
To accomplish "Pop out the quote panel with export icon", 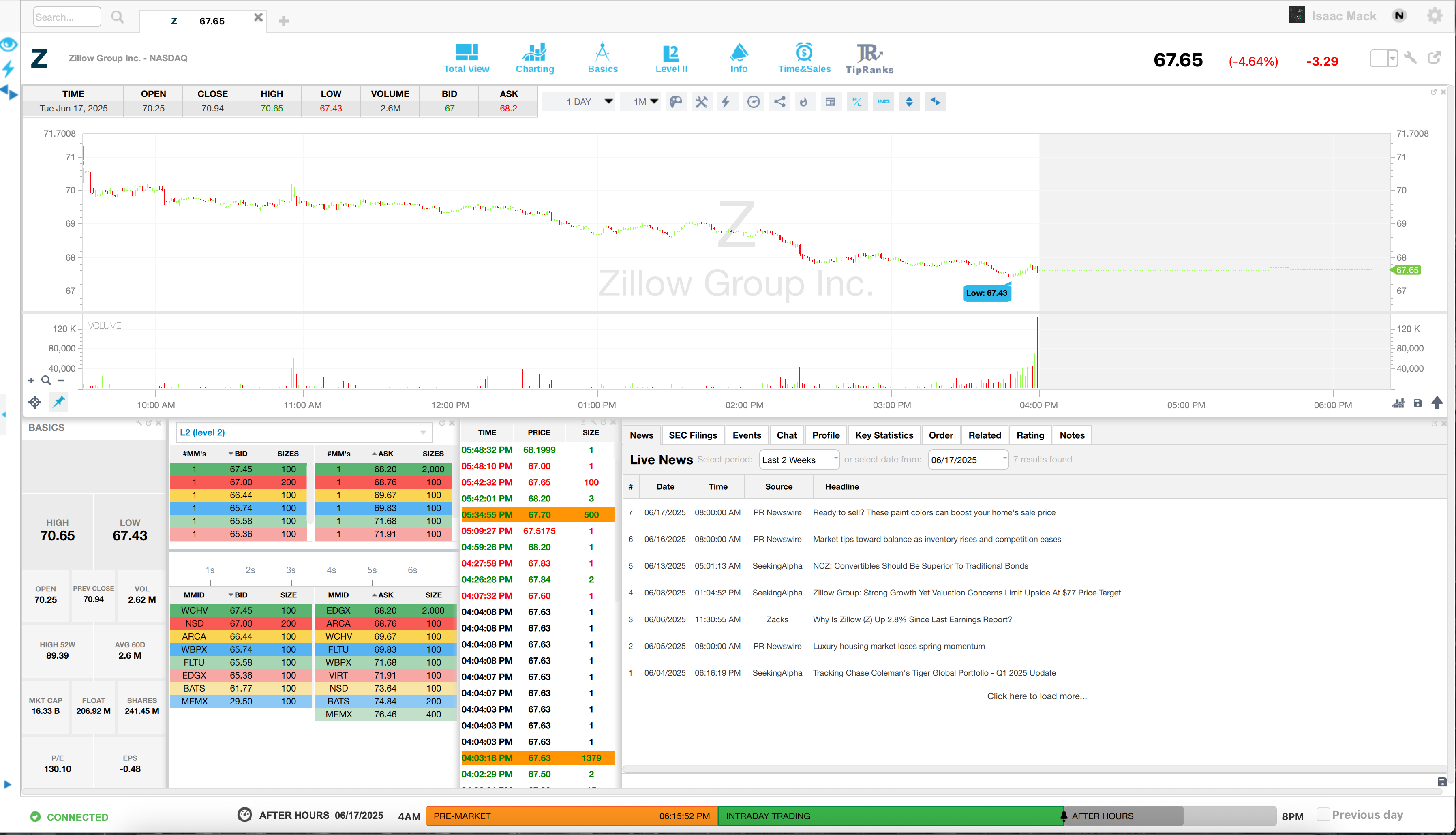I will click(x=1434, y=58).
